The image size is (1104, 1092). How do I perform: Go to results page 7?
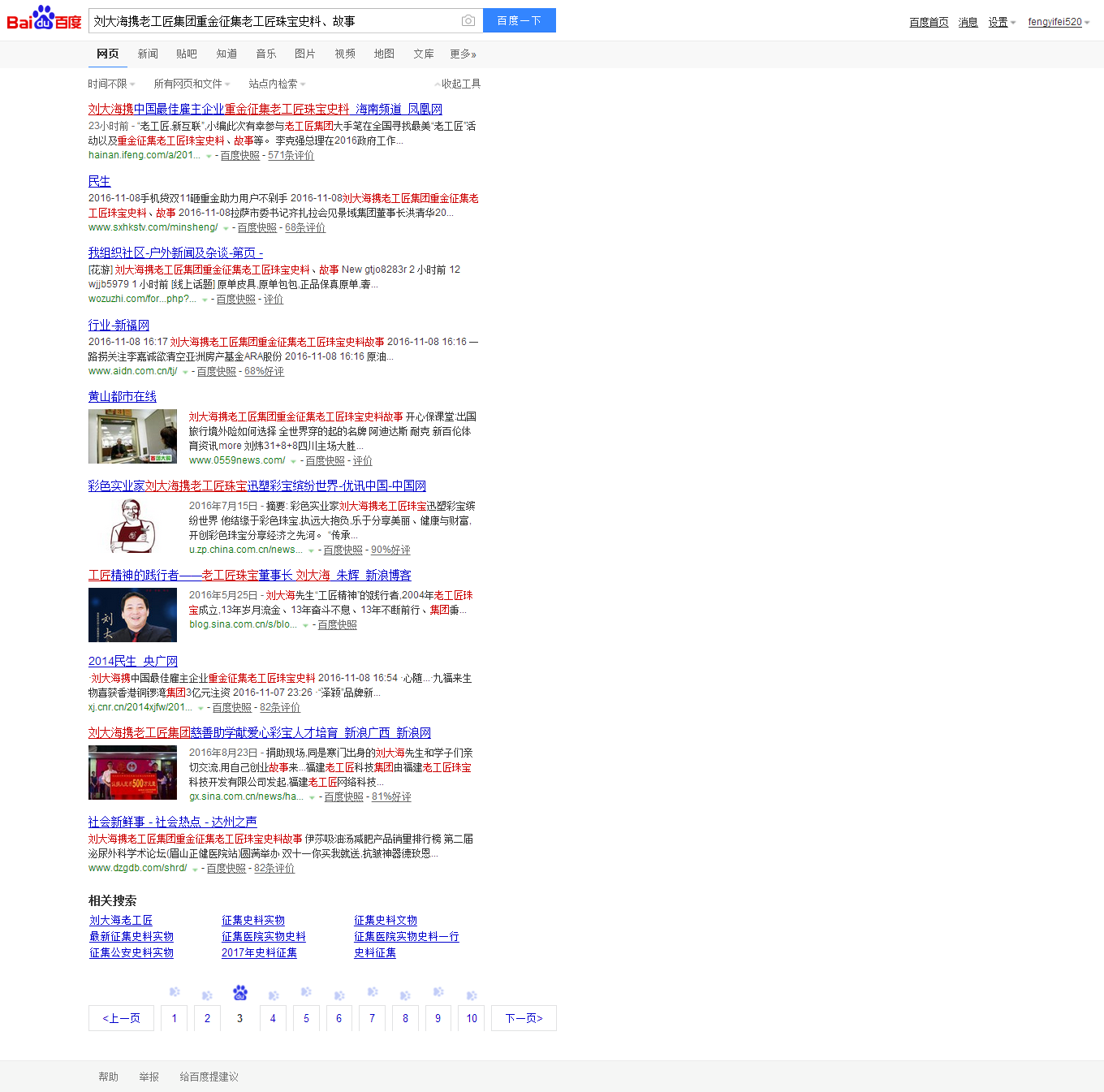373,1018
